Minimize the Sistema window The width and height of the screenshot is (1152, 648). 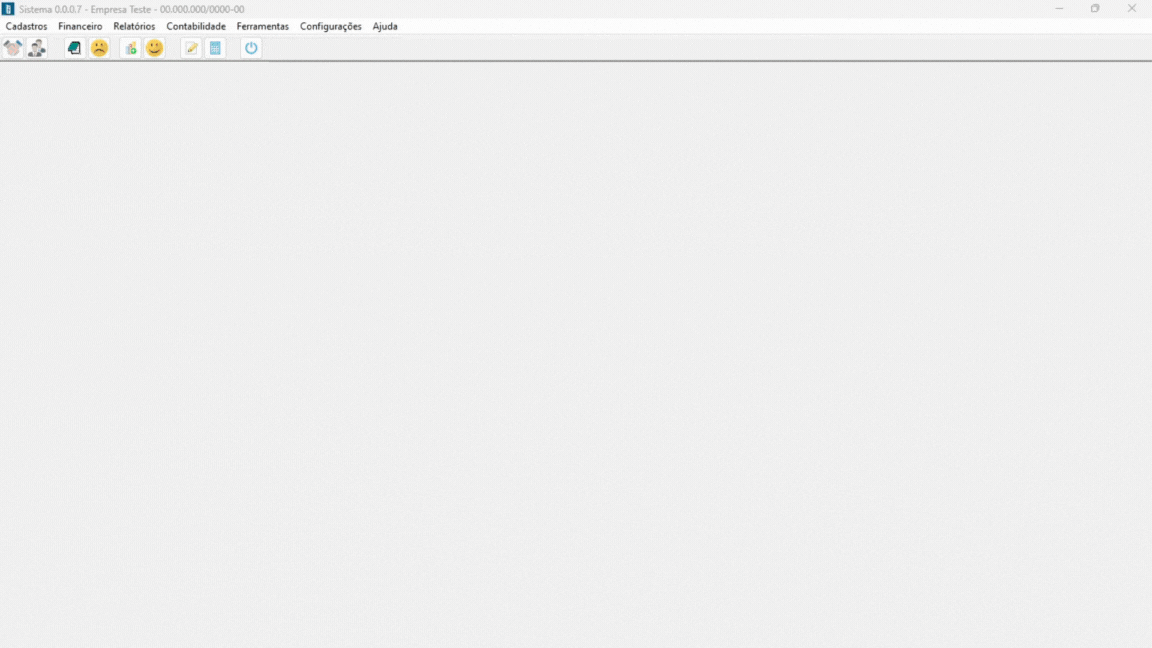(x=1059, y=9)
